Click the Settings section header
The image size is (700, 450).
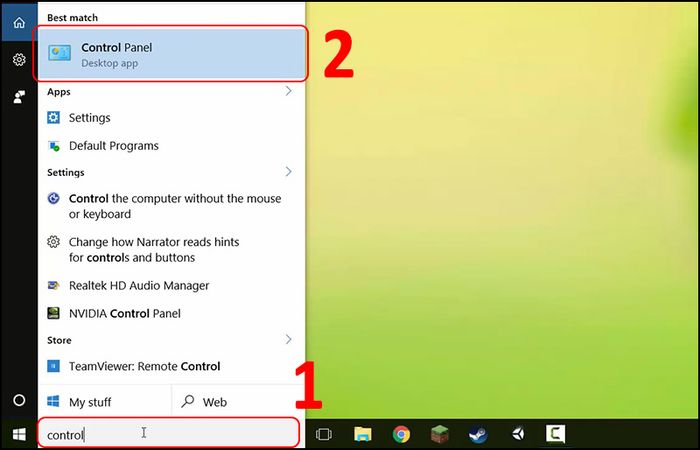66,172
